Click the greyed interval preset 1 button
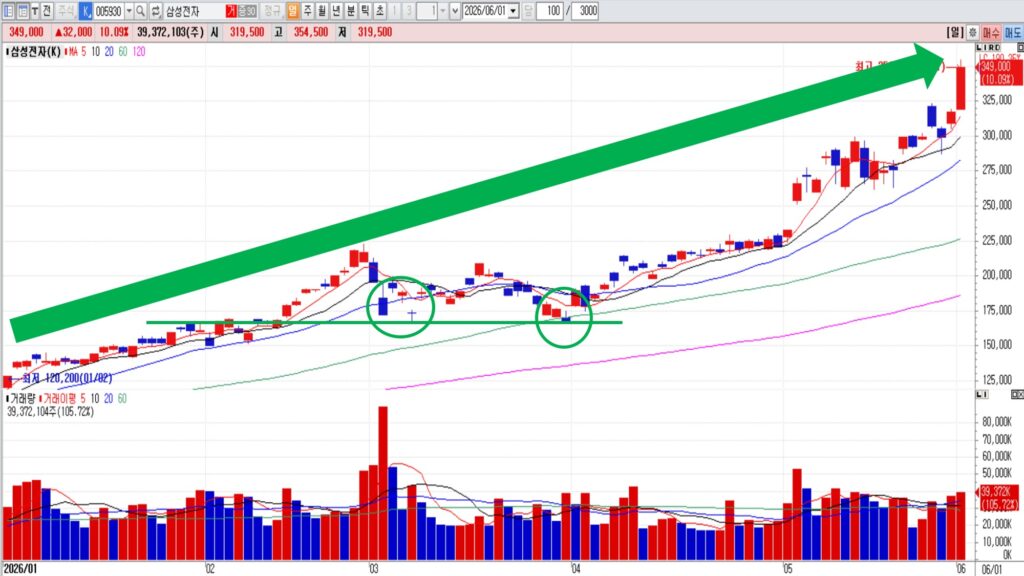 point(394,11)
